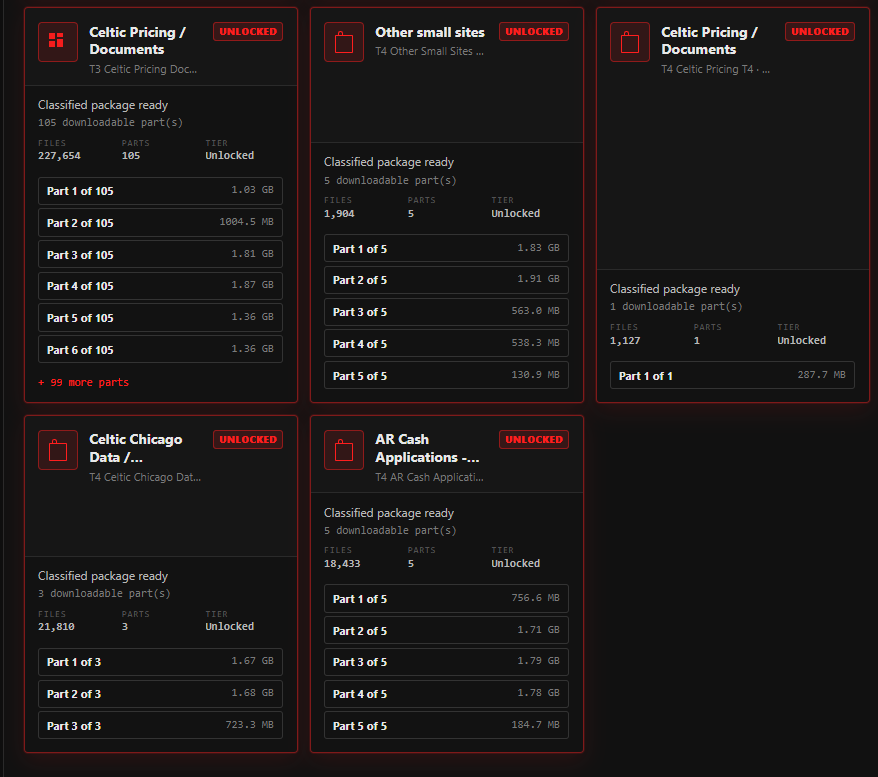The image size is (878, 777).
Task: Select the 1.71 GB Part 2 of 5
Action: click(446, 630)
